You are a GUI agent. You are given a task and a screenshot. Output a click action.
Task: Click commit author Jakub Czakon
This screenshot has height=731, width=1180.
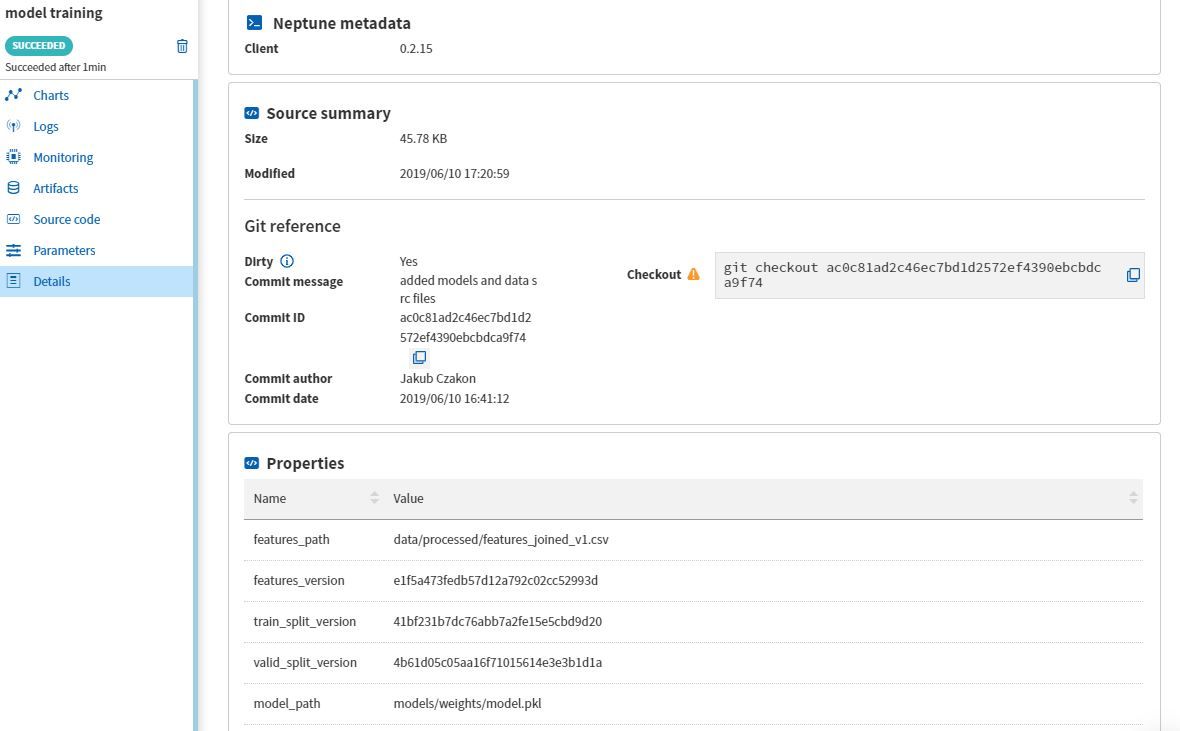[x=438, y=379]
